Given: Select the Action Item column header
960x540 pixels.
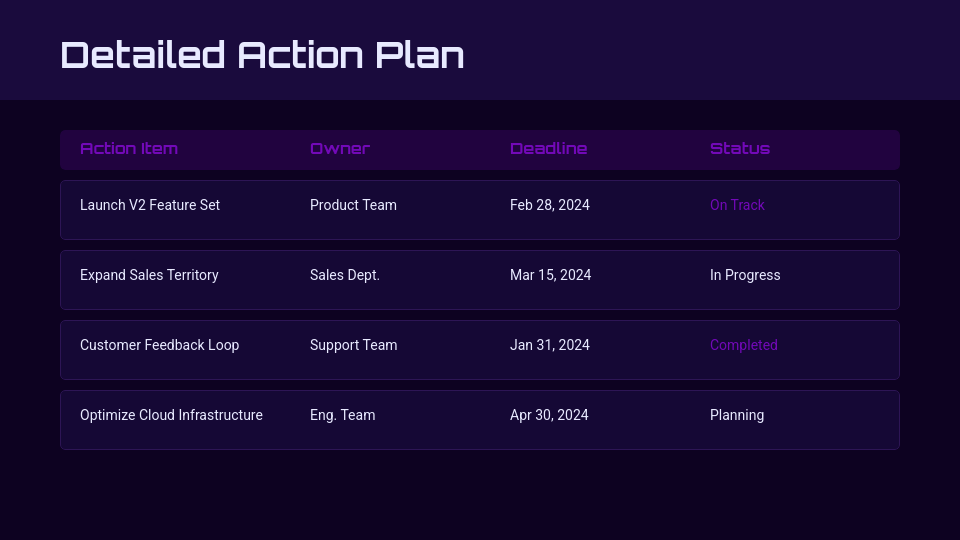Looking at the screenshot, I should click(x=129, y=149).
